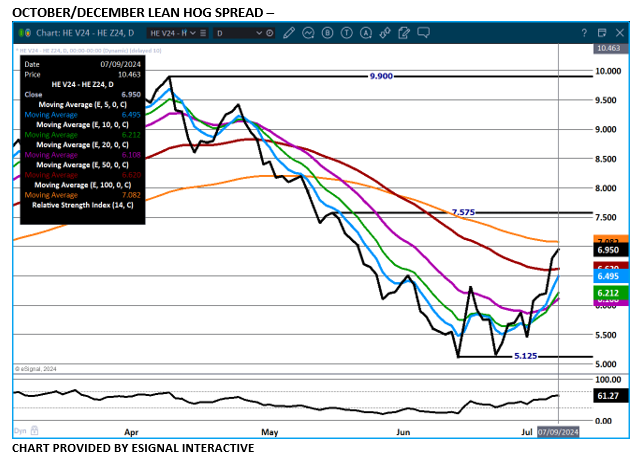Click the circled T toolbar icon

coord(347,32)
